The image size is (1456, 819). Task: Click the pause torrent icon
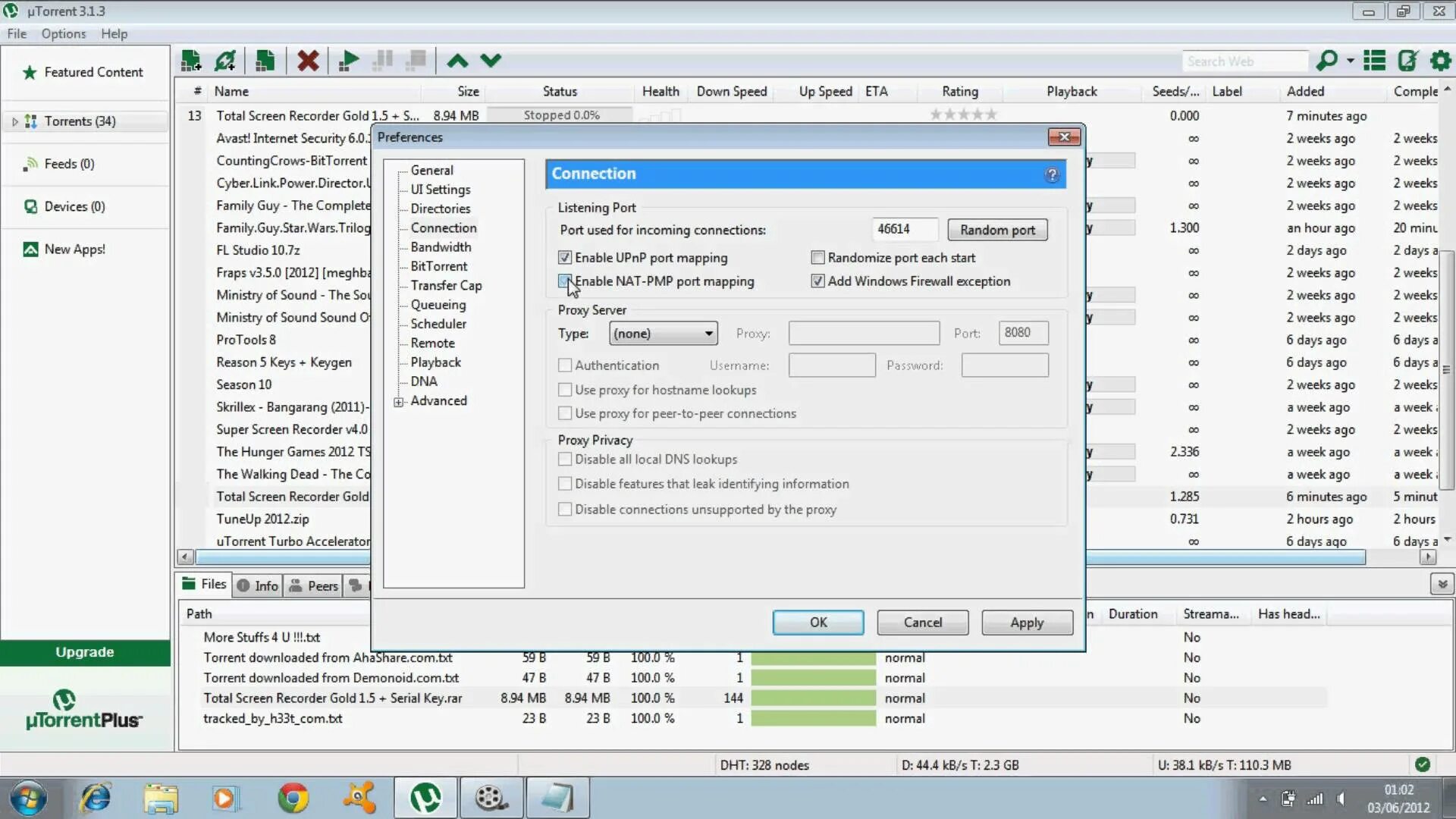382,61
